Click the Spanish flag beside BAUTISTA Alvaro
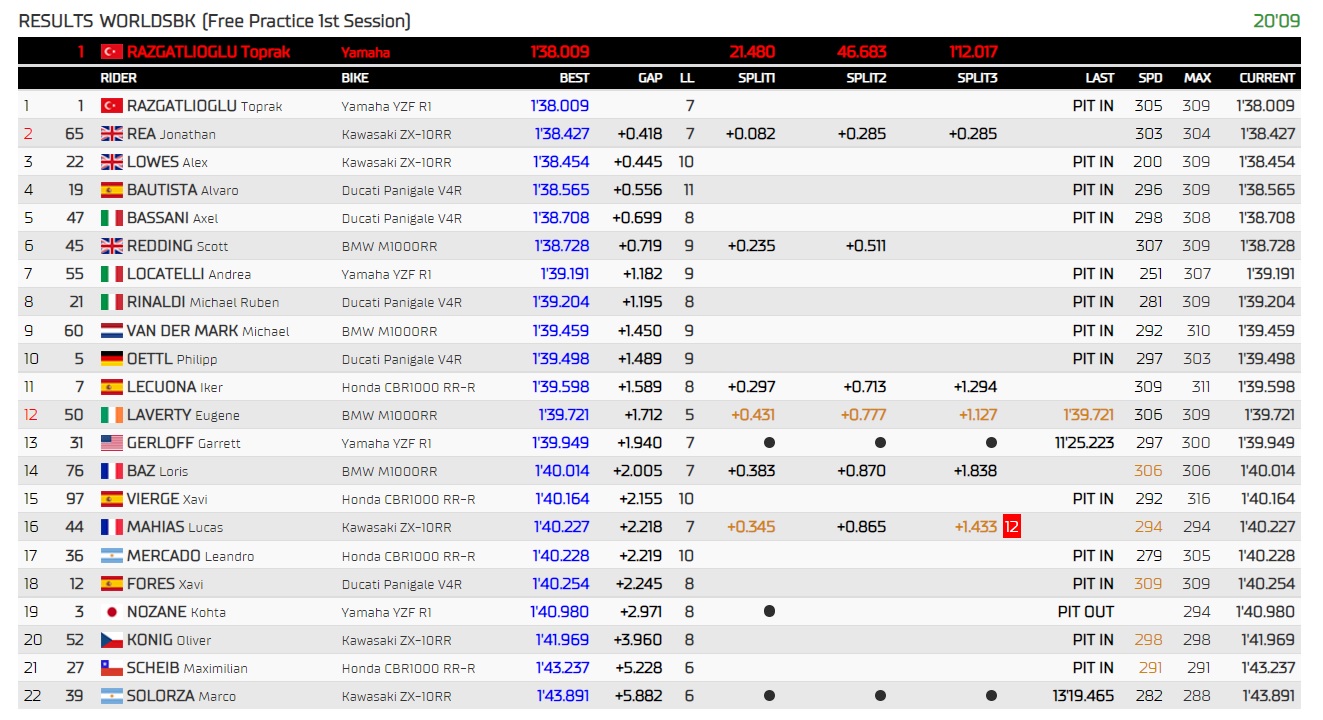The height and width of the screenshot is (720, 1323). coord(111,190)
